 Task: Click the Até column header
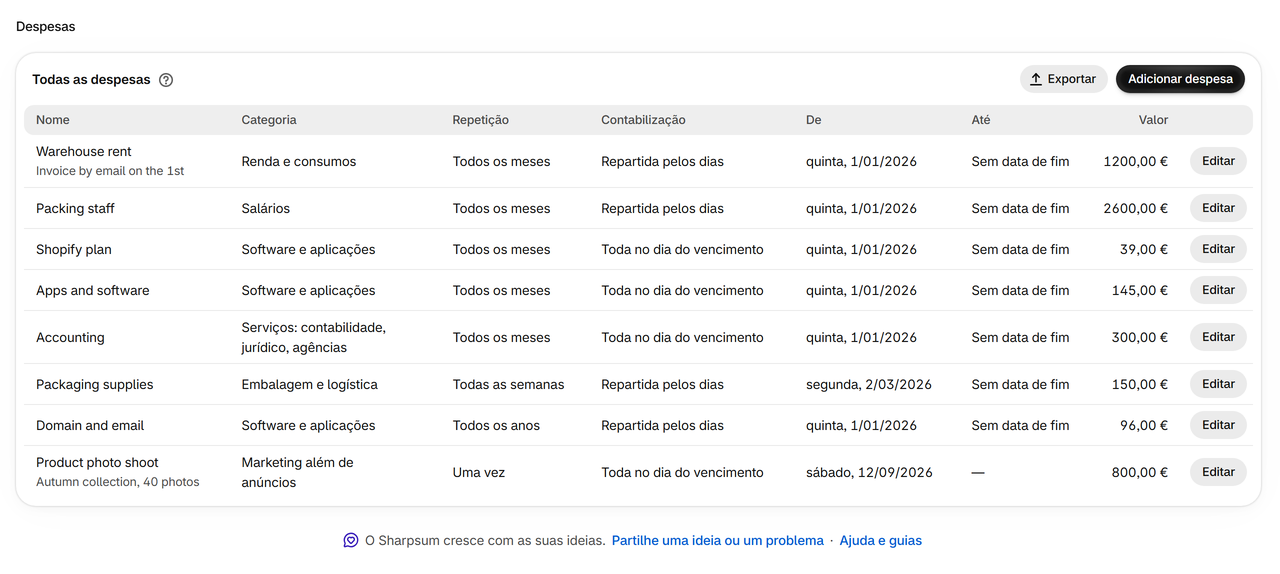point(981,120)
